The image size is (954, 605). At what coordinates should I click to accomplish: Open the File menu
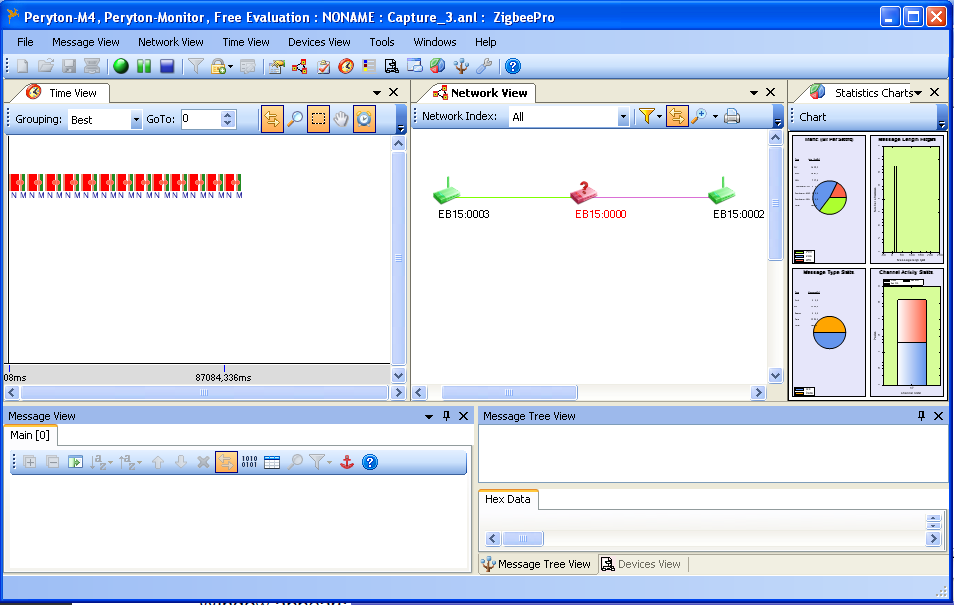[25, 42]
